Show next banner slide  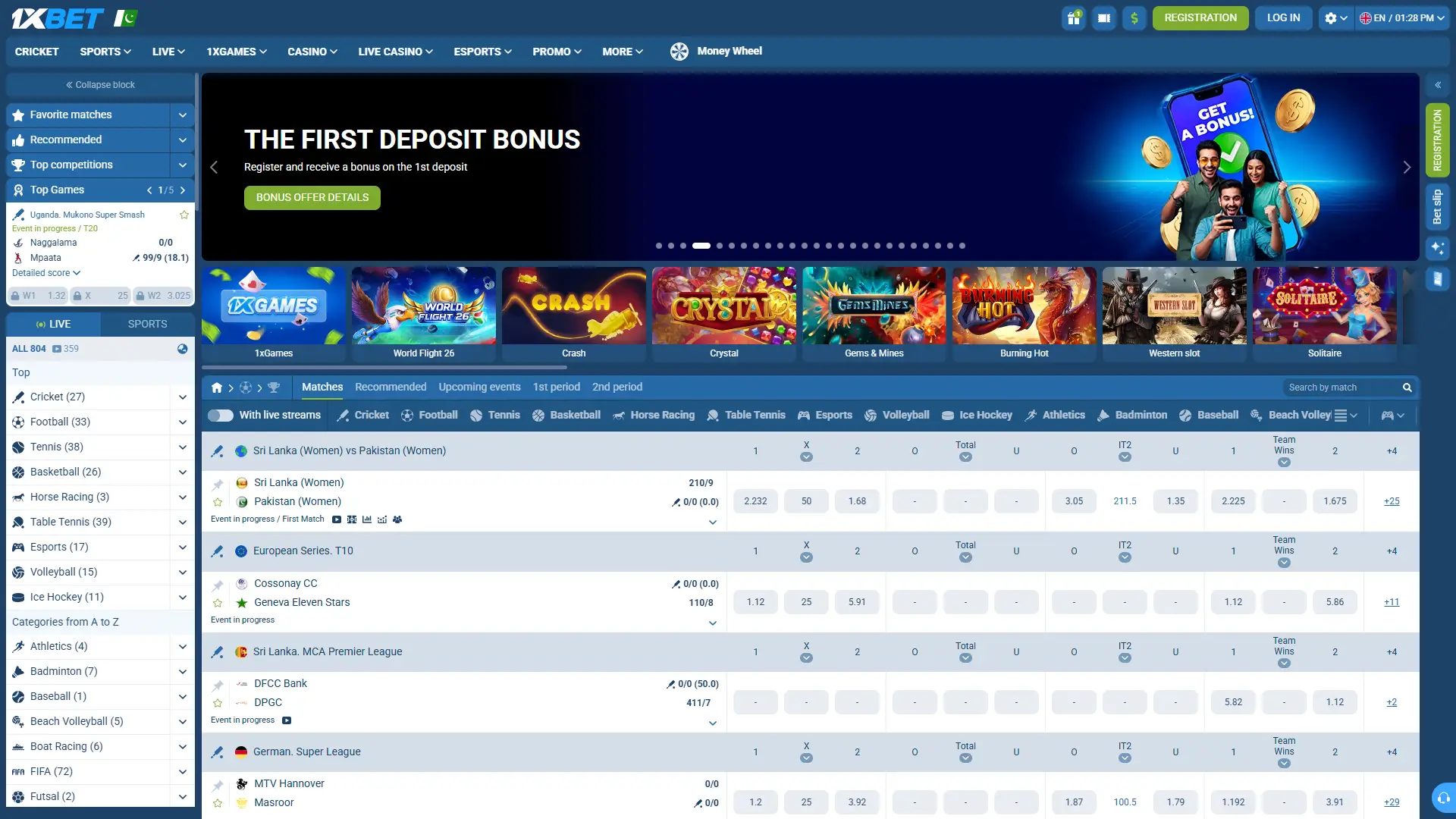coord(1407,168)
